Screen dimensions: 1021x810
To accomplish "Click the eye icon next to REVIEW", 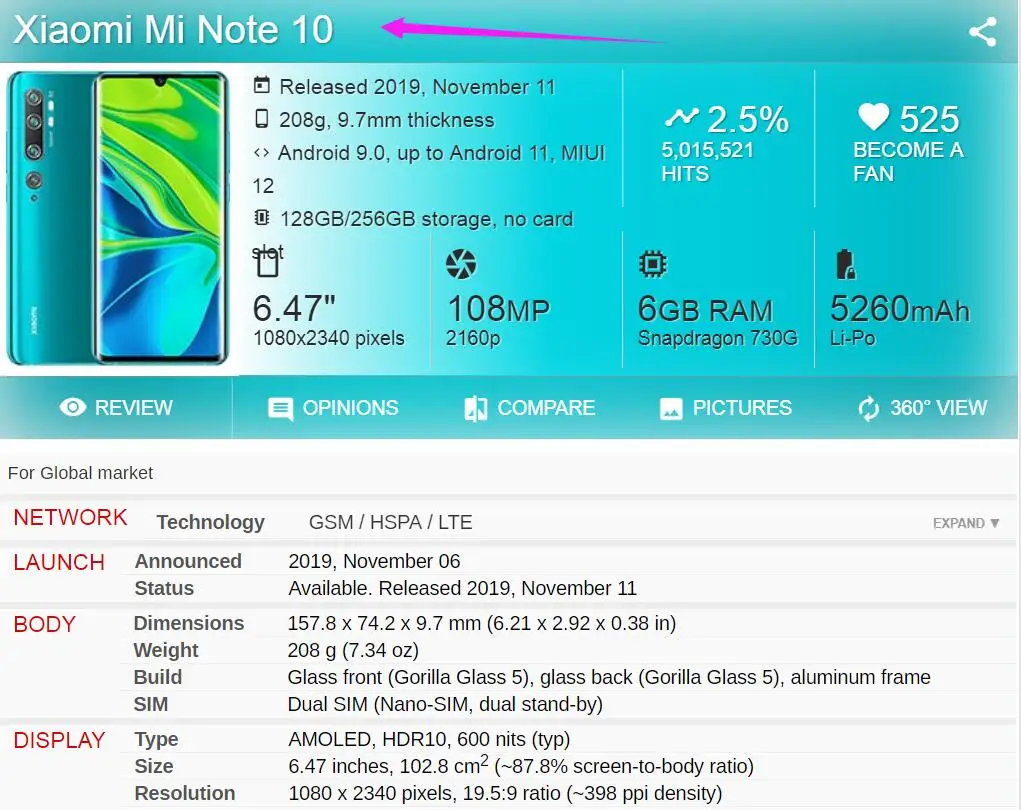I will (x=72, y=407).
